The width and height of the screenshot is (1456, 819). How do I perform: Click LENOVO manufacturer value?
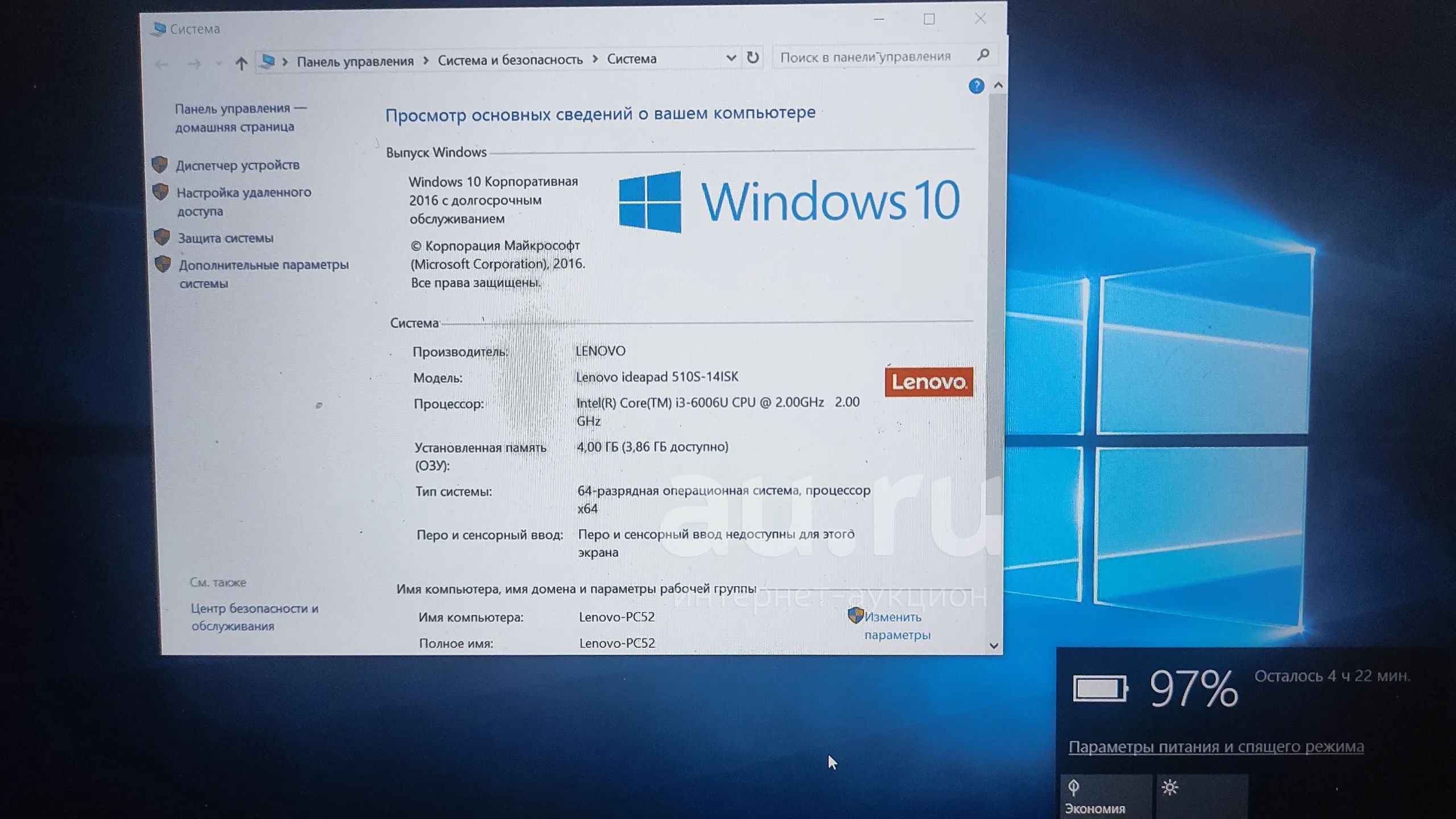point(601,351)
